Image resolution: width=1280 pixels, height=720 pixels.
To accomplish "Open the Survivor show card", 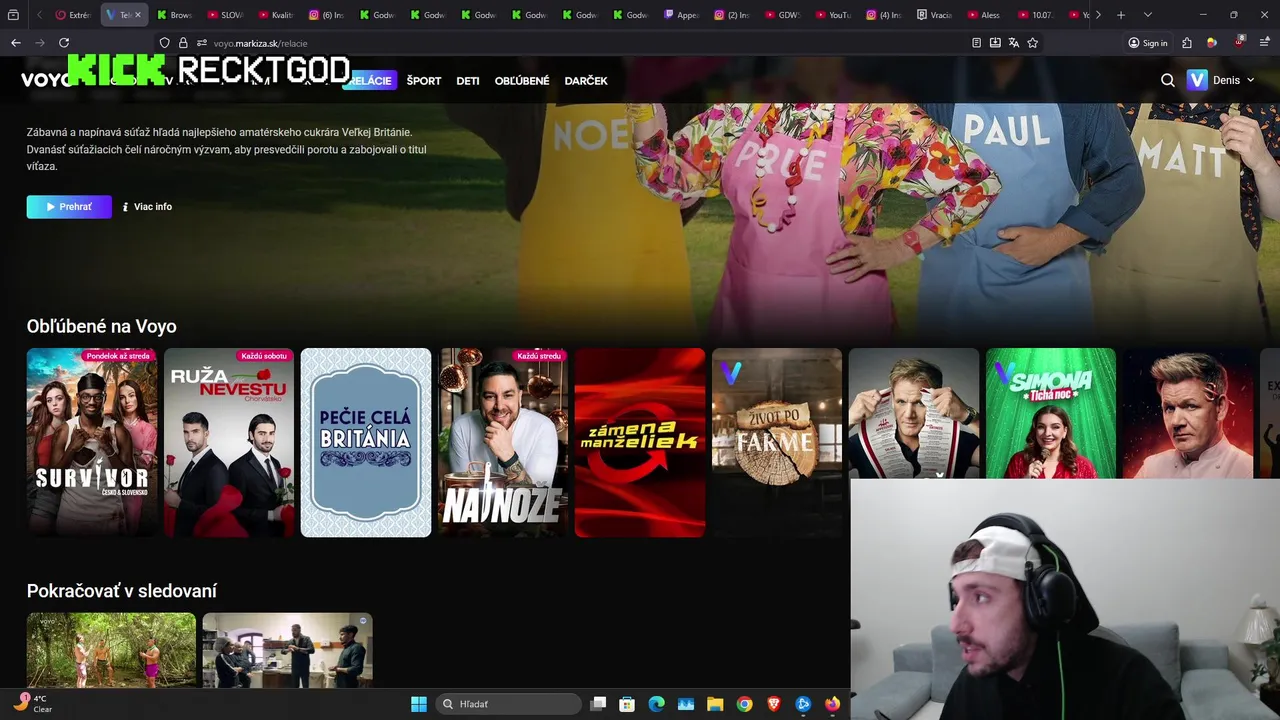I will (x=92, y=442).
